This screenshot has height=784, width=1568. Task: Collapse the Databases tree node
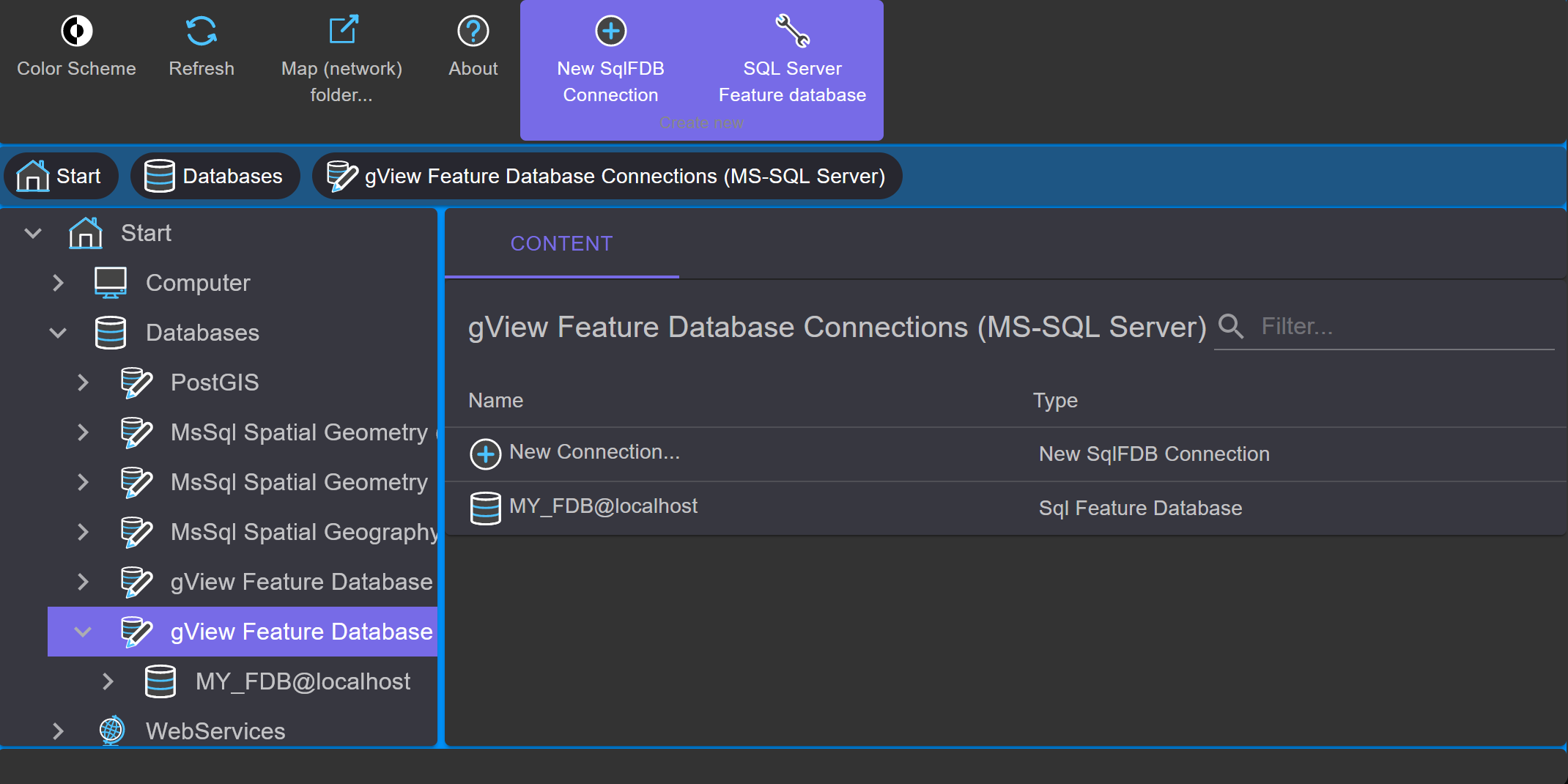pos(58,333)
